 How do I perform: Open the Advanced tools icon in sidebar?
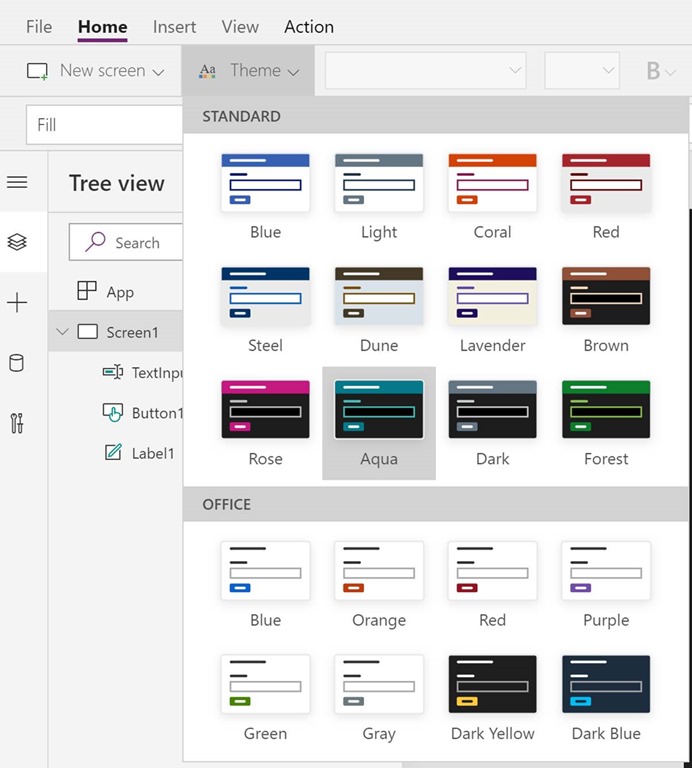click(17, 423)
